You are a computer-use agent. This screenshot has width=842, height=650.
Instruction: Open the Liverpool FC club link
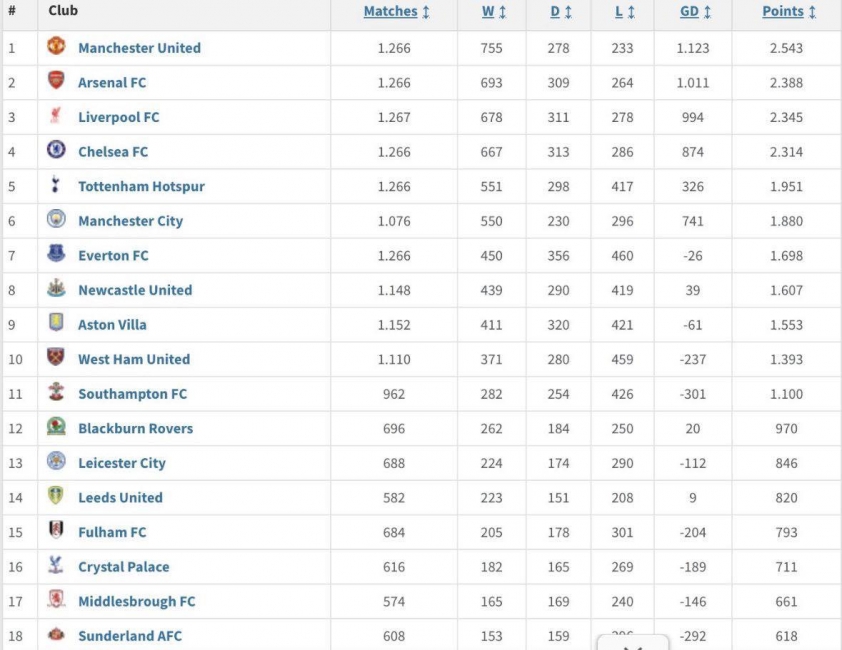tap(119, 117)
